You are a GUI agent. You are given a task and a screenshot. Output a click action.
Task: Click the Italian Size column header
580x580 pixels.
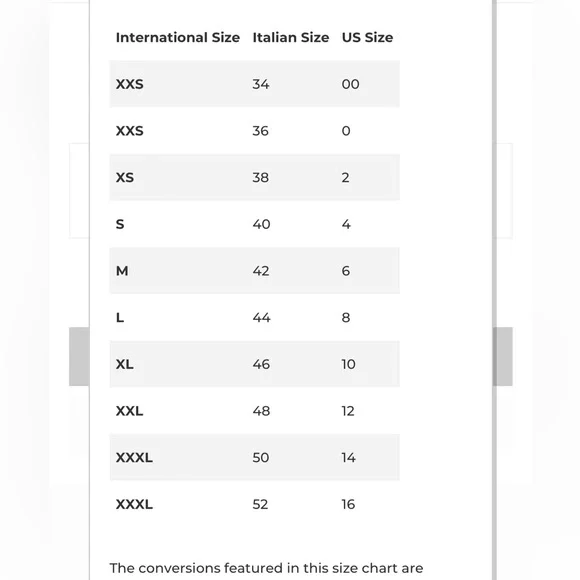[x=291, y=37]
